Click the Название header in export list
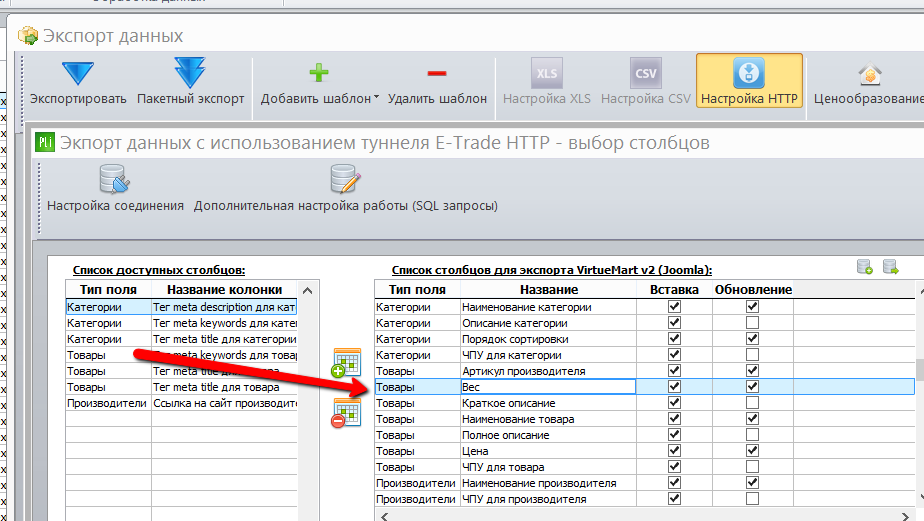 coord(549,289)
